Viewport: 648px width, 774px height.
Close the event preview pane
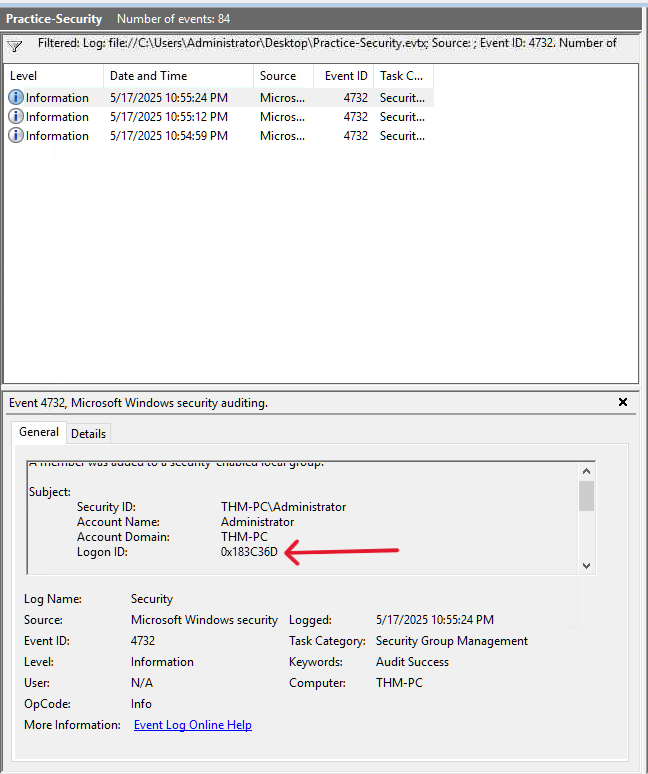click(x=623, y=403)
